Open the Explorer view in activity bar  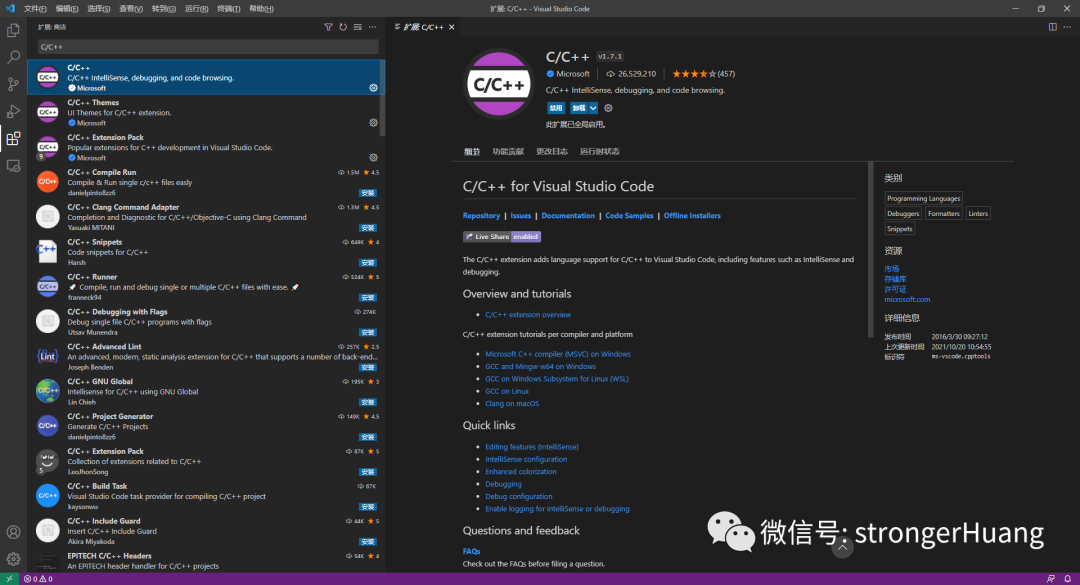coord(13,30)
